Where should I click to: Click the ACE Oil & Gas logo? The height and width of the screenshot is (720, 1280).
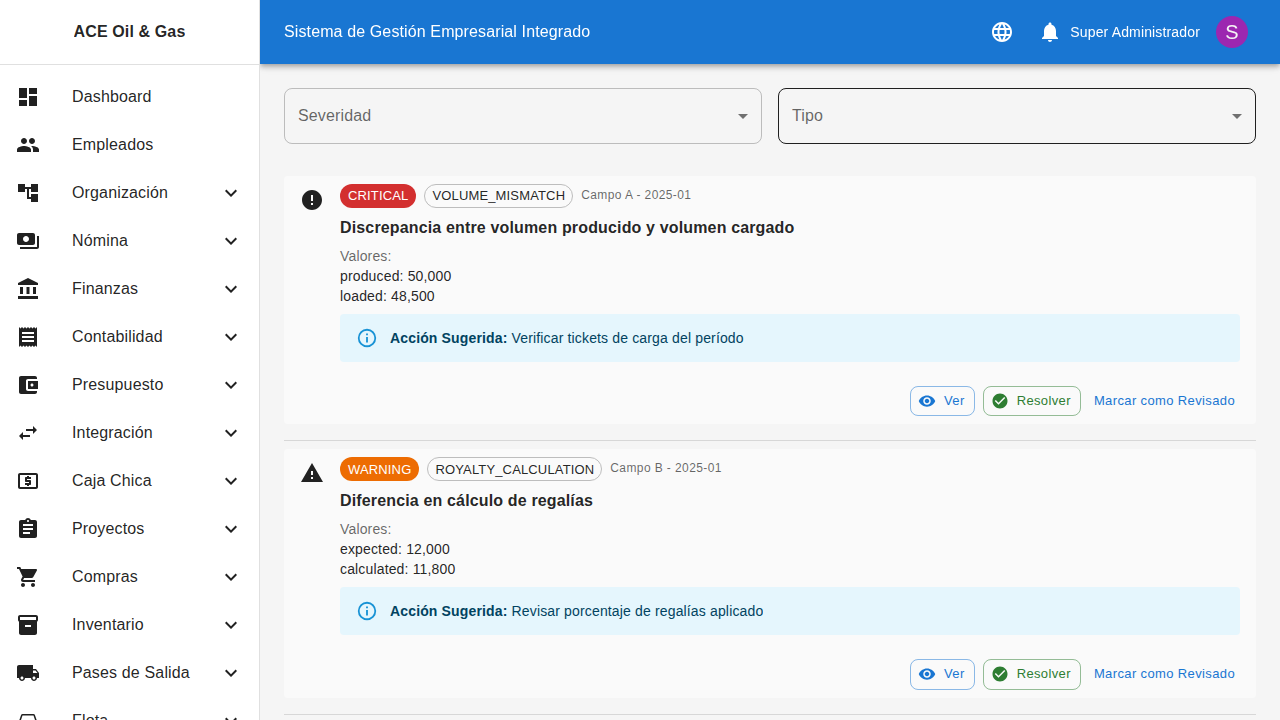pyautogui.click(x=129, y=31)
